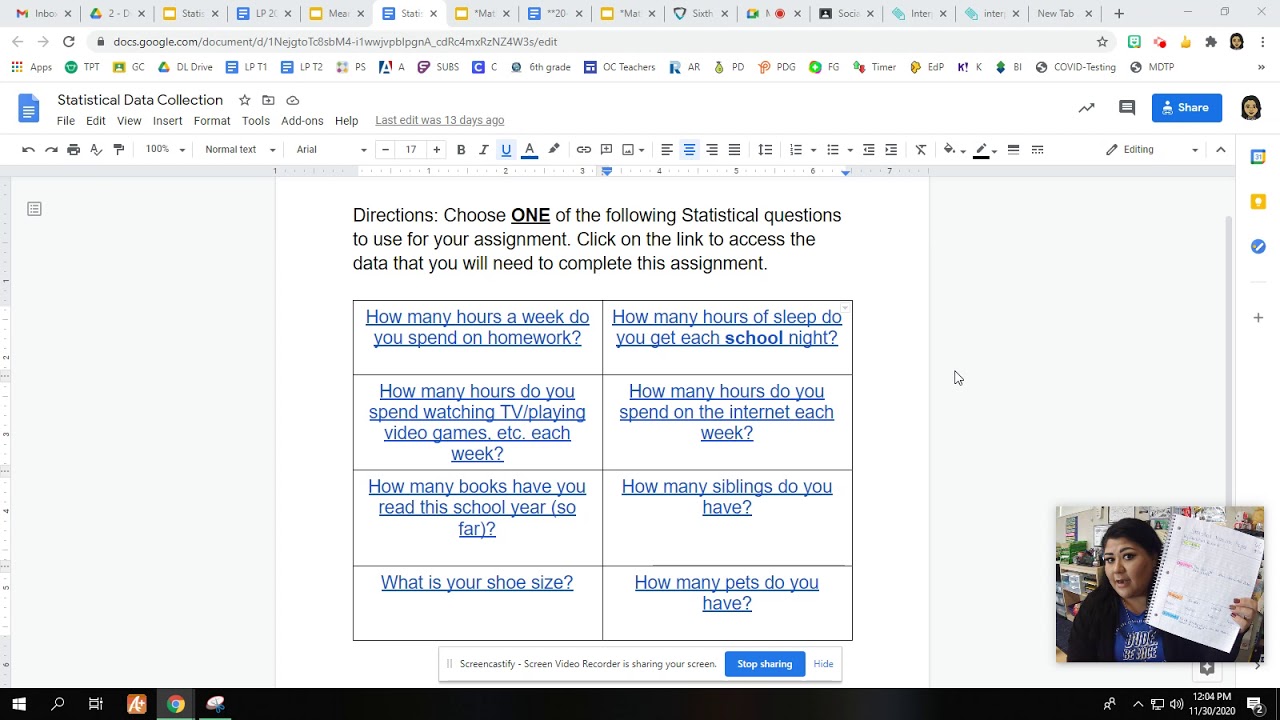Viewport: 1280px width, 720px height.
Task: Open table border width options
Action: pyautogui.click(x=1013, y=150)
